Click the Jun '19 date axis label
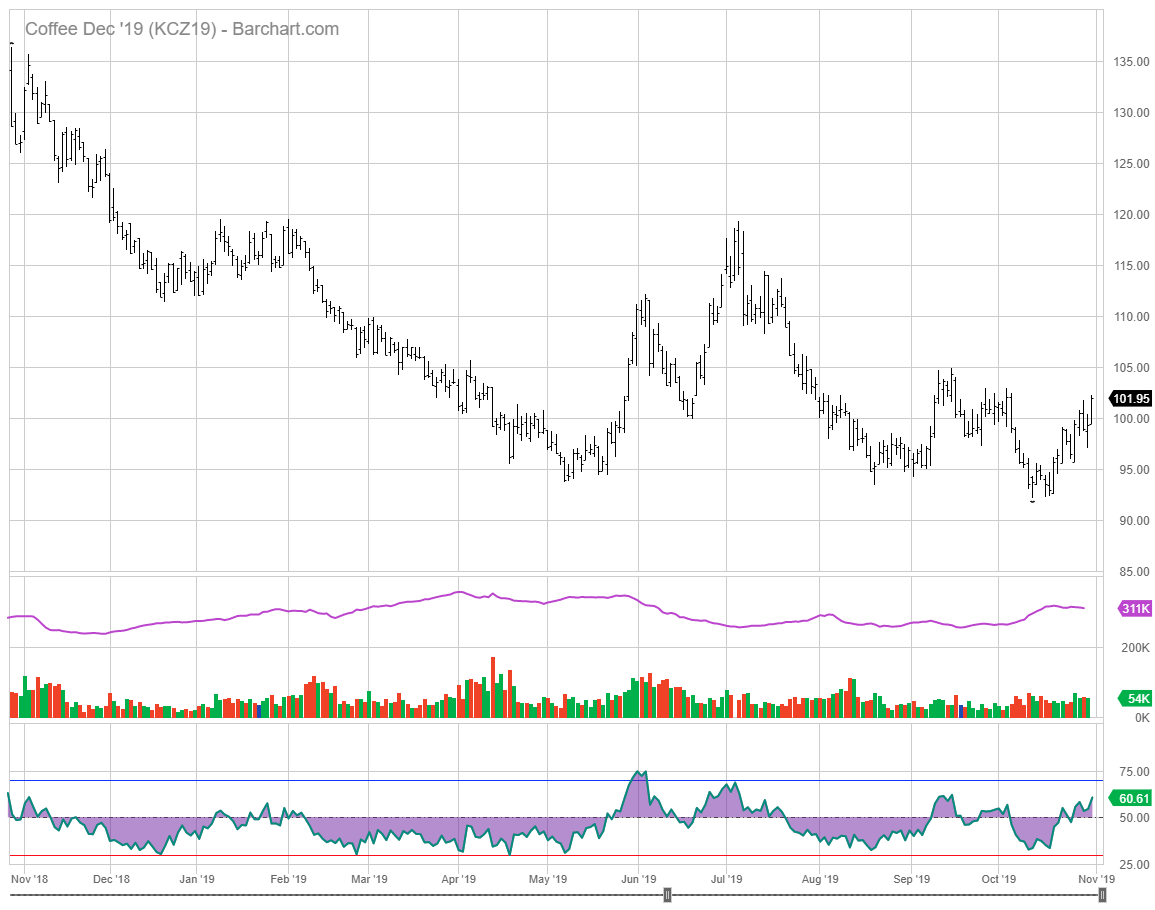Viewport: 1155px width, 910px height. click(639, 879)
